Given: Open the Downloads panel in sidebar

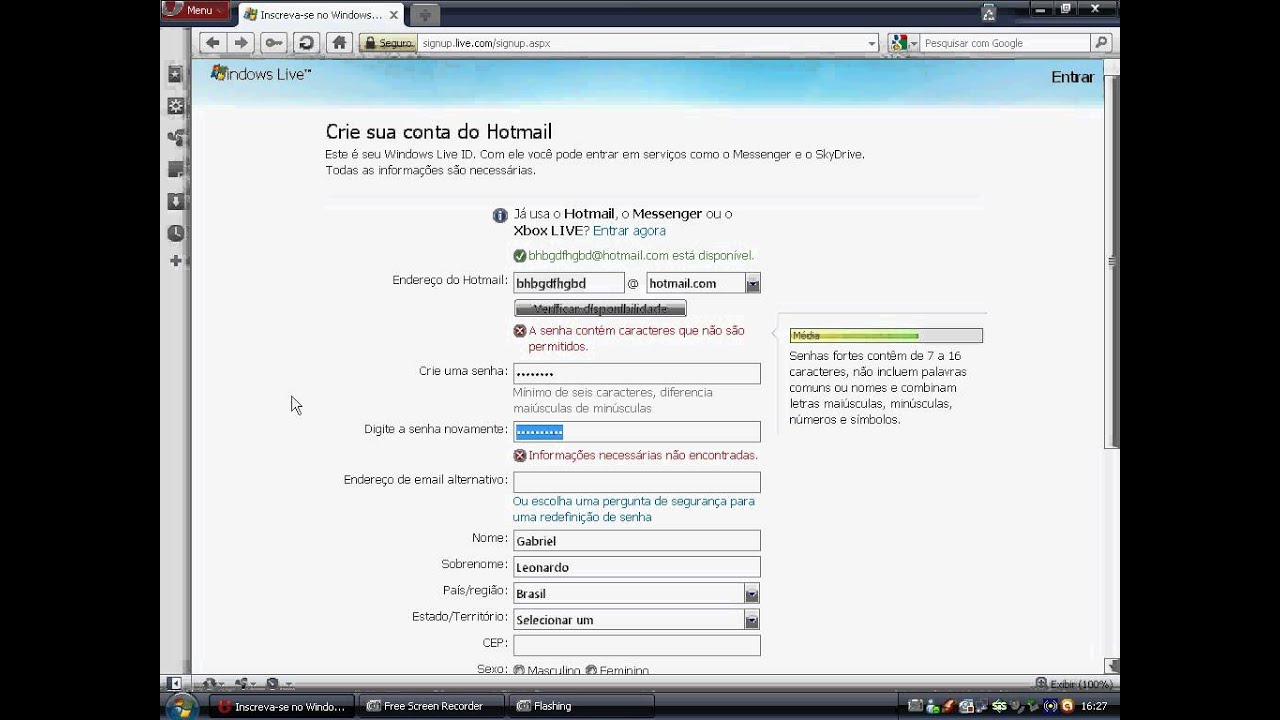Looking at the screenshot, I should click(x=175, y=201).
